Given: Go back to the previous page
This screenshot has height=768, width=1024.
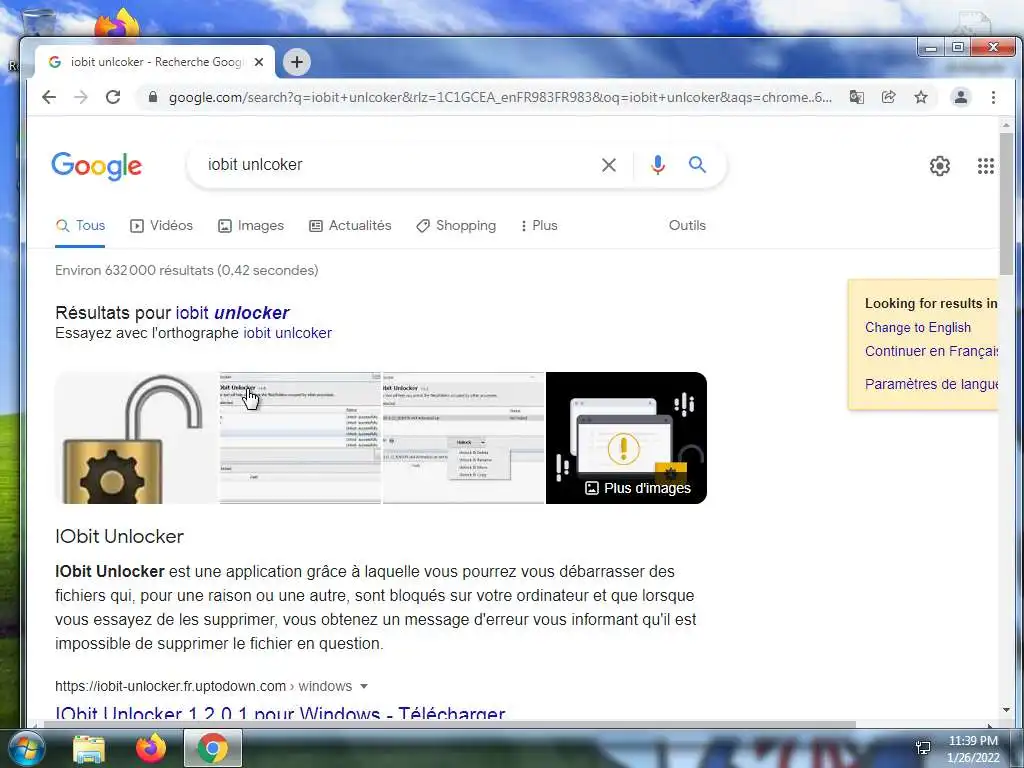Looking at the screenshot, I should (49, 97).
